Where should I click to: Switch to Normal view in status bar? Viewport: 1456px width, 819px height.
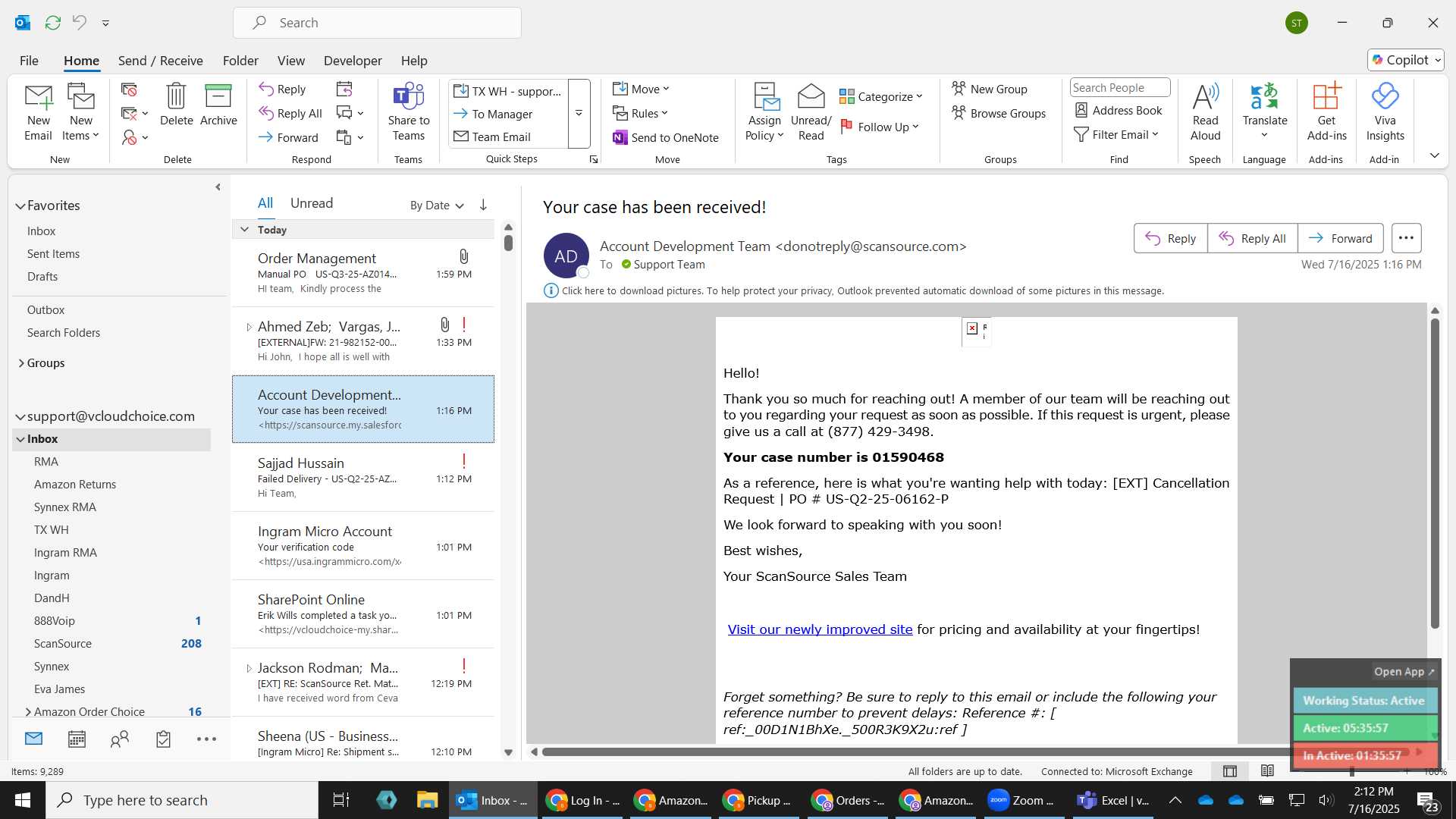pyautogui.click(x=1230, y=771)
